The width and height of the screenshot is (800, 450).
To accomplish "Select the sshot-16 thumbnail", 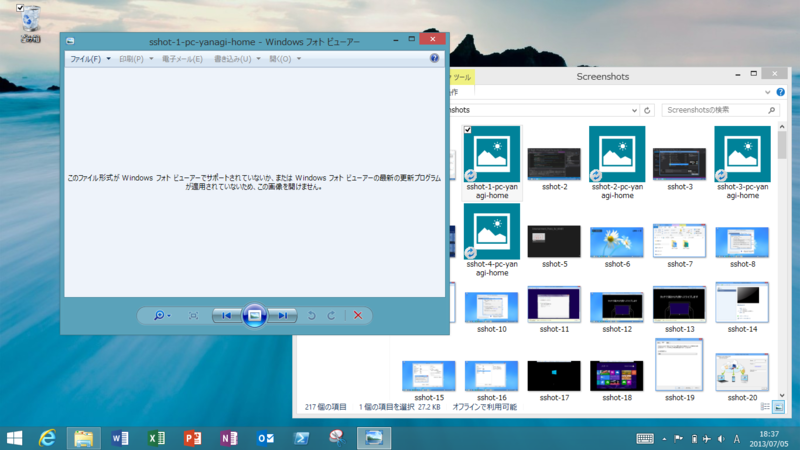I will pos(491,376).
